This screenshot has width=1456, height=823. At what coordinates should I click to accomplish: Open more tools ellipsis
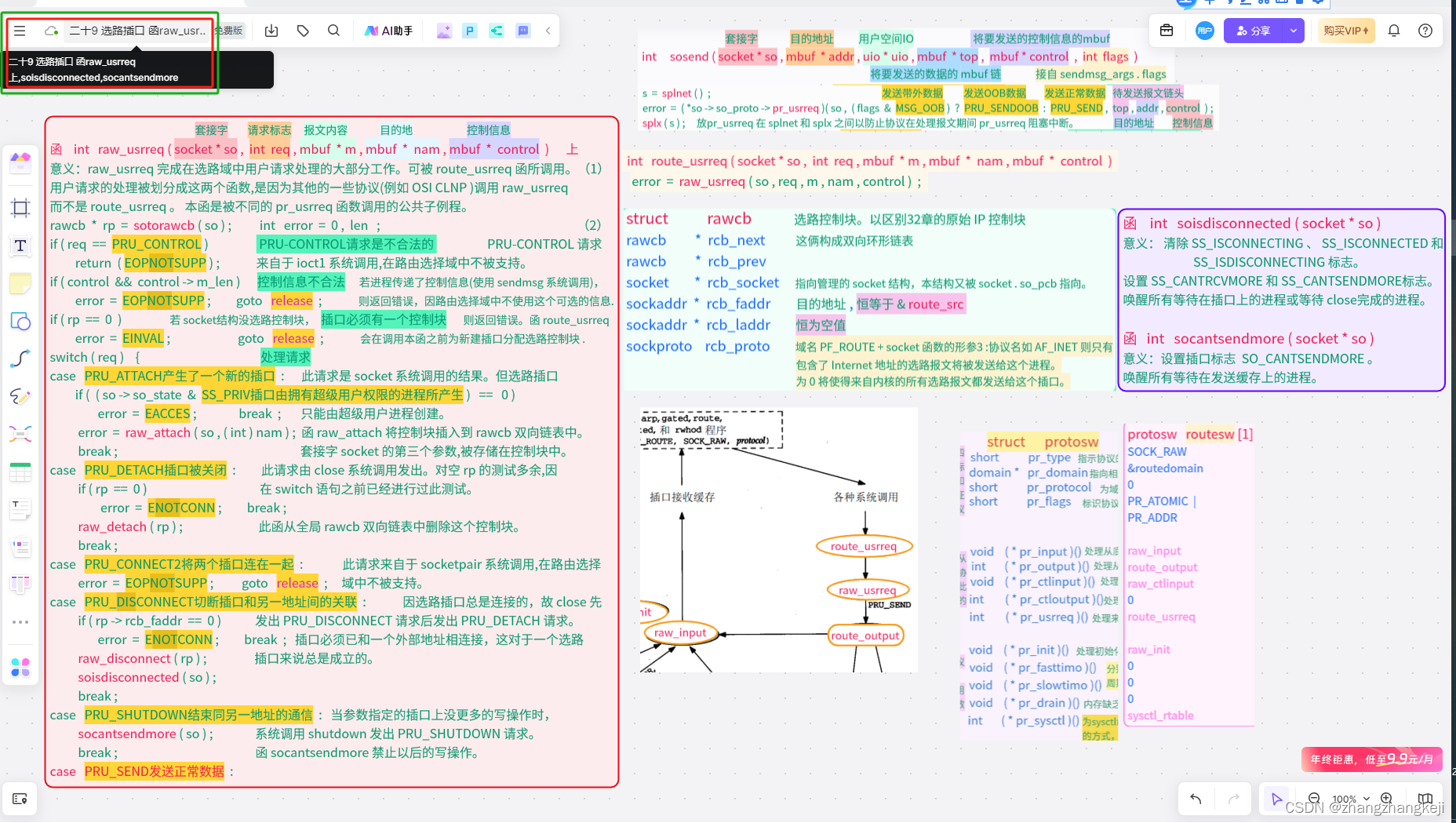20,622
